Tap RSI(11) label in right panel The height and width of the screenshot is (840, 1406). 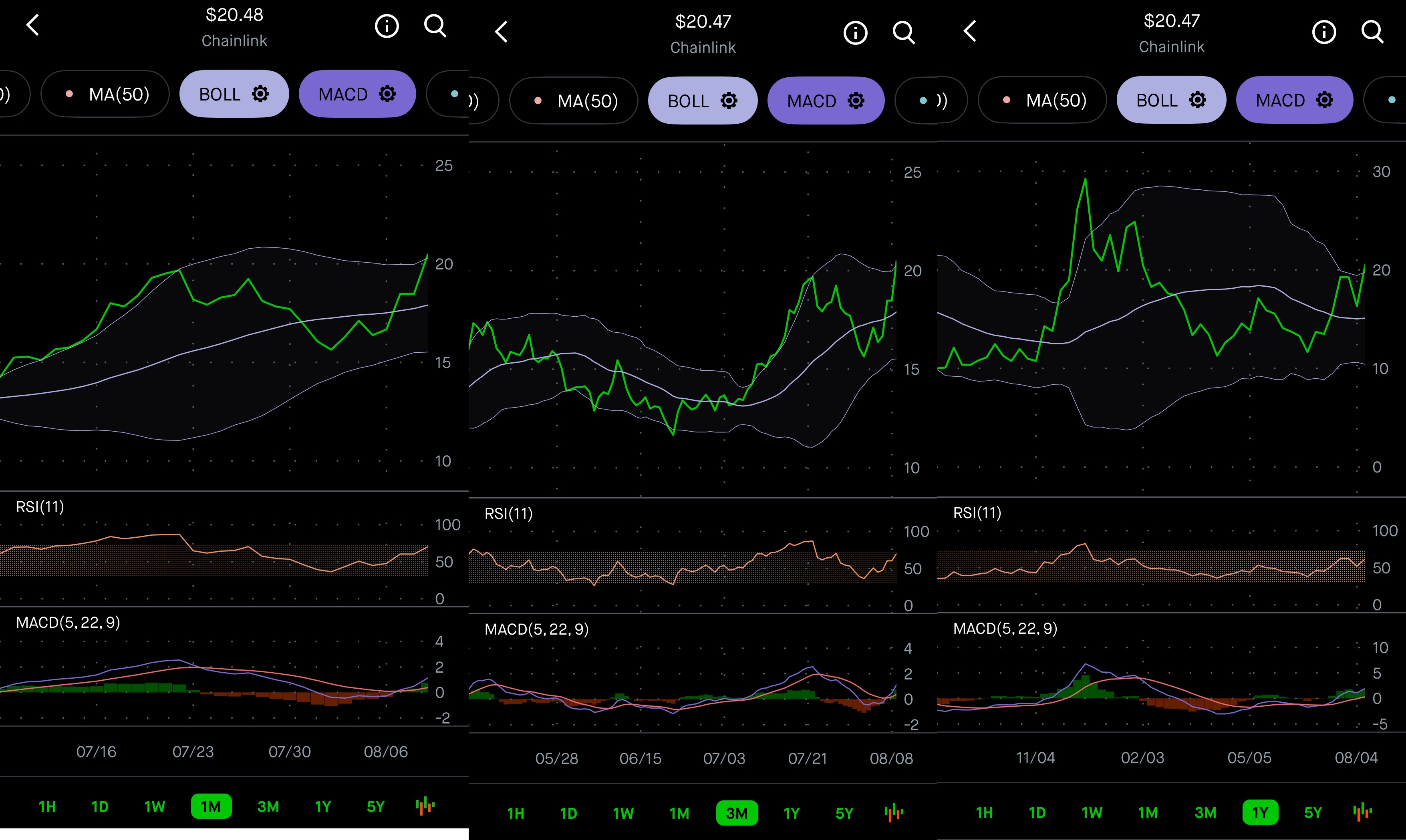(977, 512)
